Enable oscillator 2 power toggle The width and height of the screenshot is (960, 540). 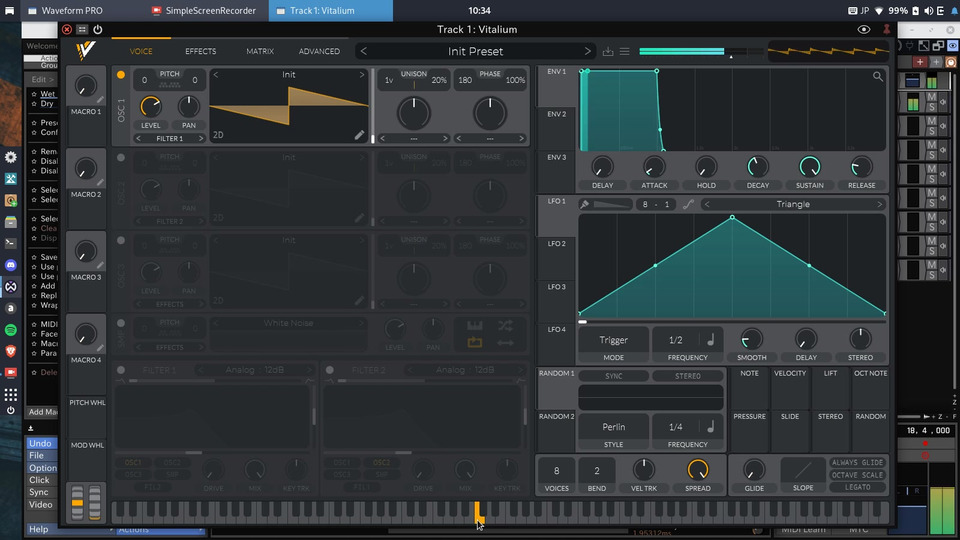click(121, 157)
